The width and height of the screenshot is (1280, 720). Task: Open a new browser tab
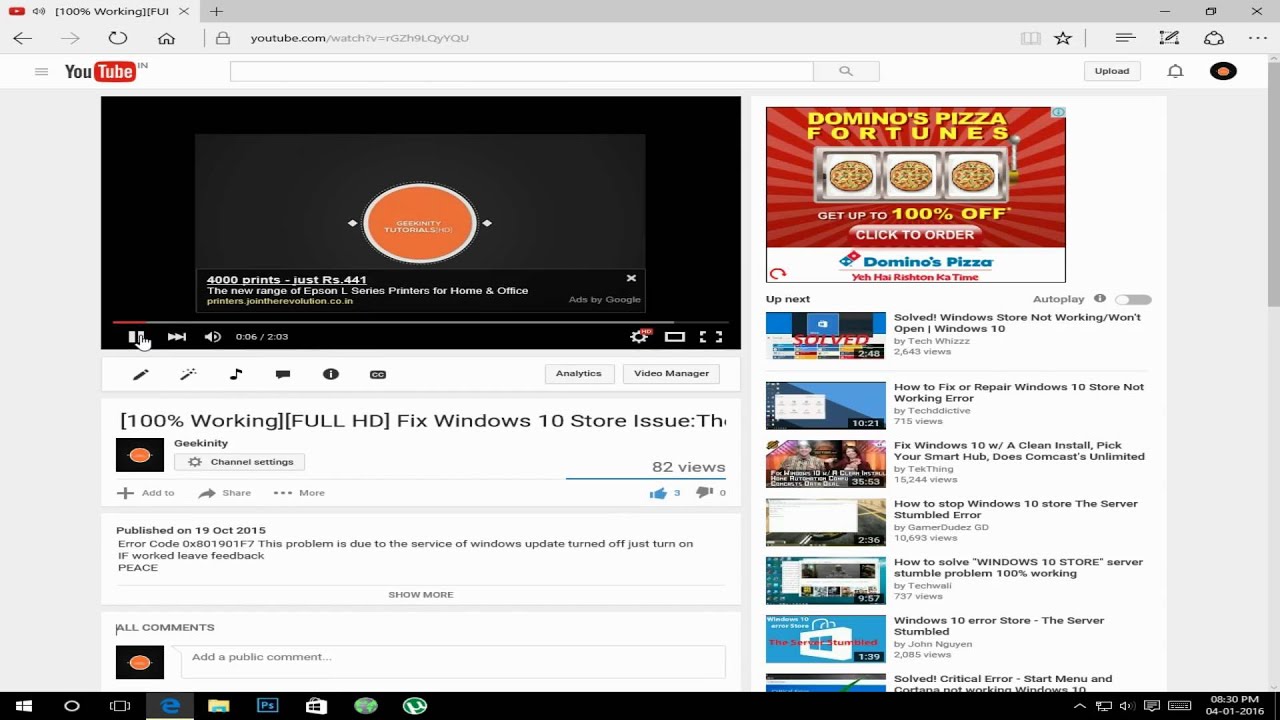(216, 11)
